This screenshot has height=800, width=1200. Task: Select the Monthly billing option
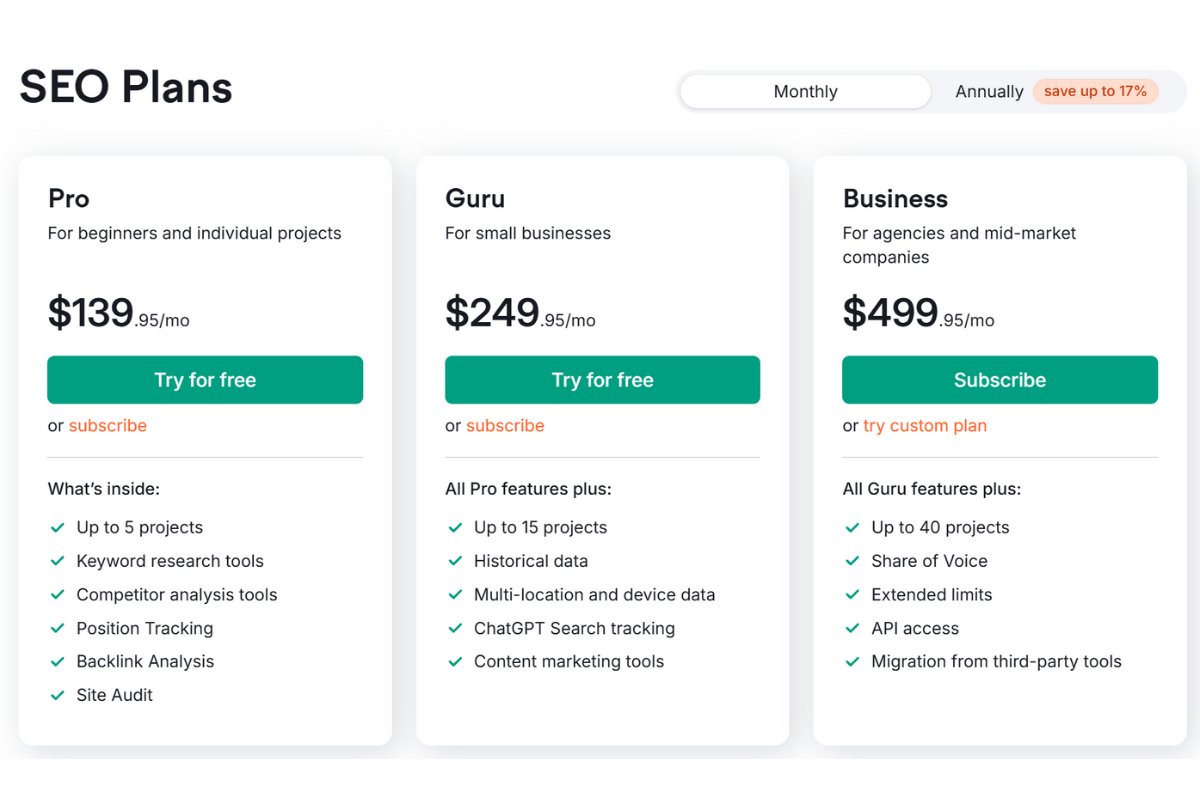(x=804, y=91)
